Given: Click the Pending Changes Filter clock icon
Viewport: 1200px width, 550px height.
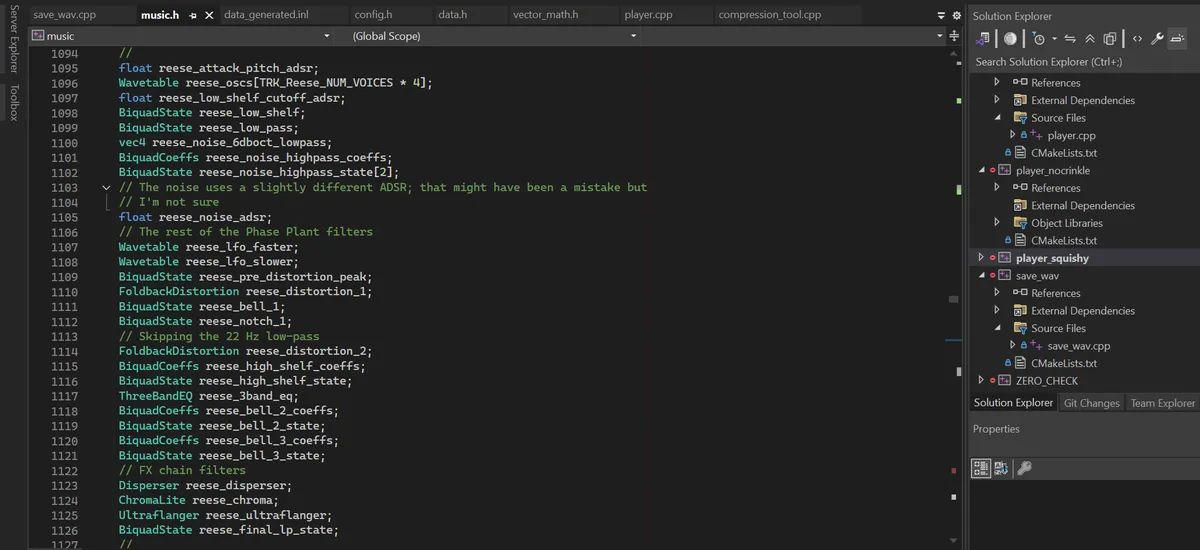Looking at the screenshot, I should pos(1039,39).
